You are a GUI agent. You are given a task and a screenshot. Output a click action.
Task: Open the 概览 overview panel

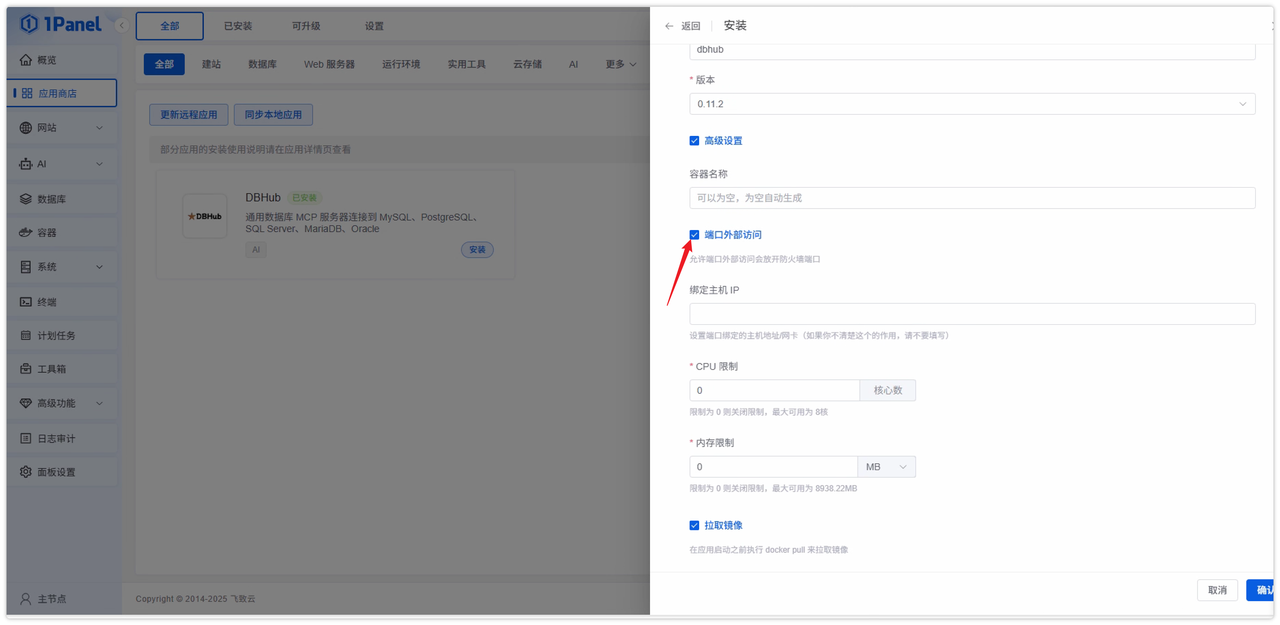pyautogui.click(x=45, y=58)
